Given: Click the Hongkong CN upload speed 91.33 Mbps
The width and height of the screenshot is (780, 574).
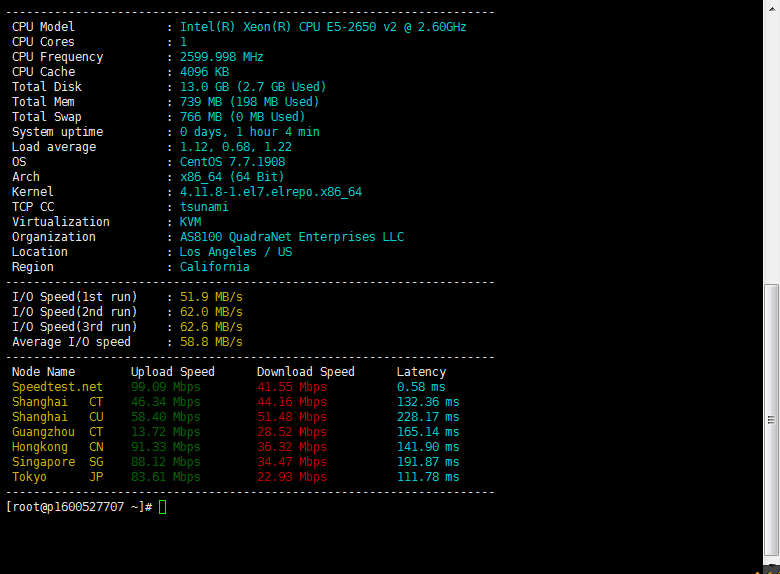Looking at the screenshot, I should click(x=165, y=447).
